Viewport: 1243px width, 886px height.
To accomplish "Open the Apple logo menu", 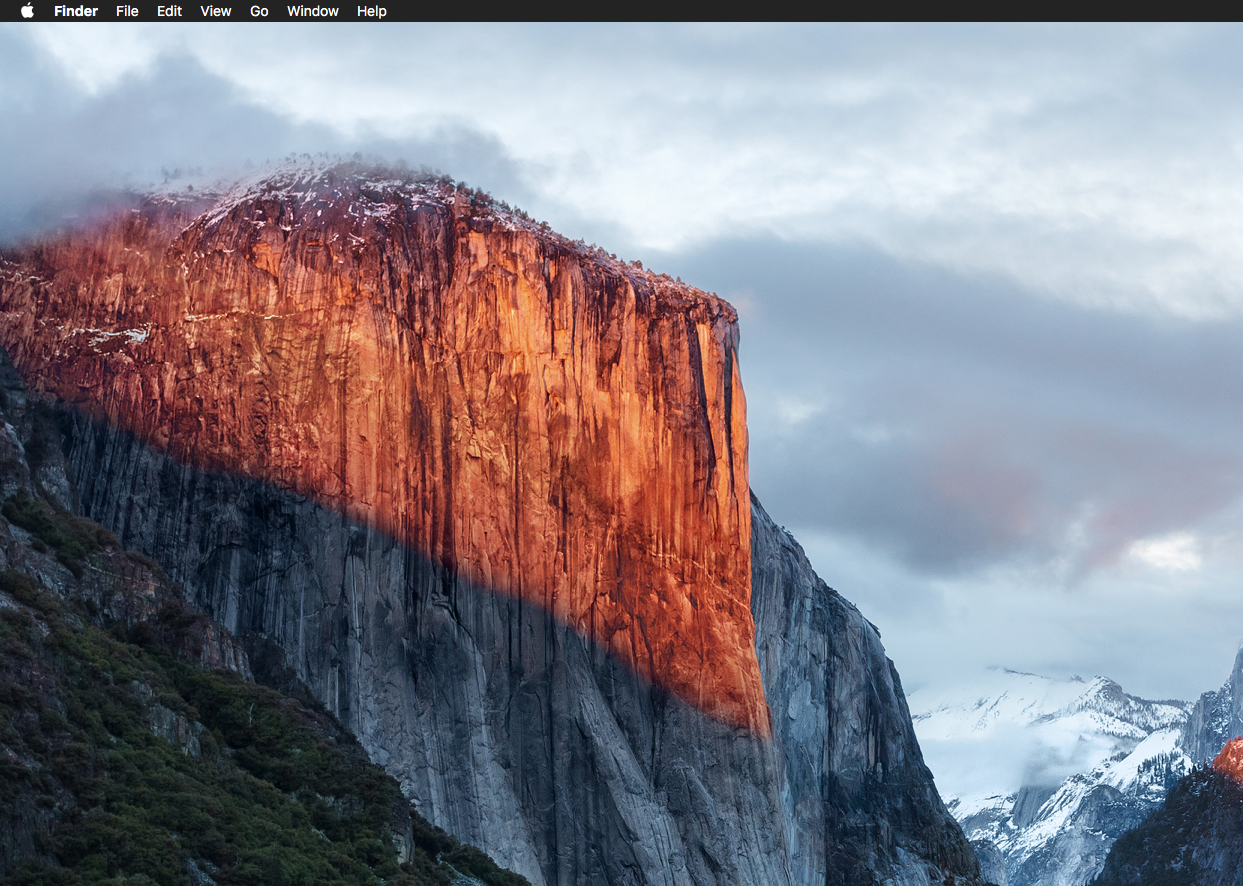I will pyautogui.click(x=27, y=11).
